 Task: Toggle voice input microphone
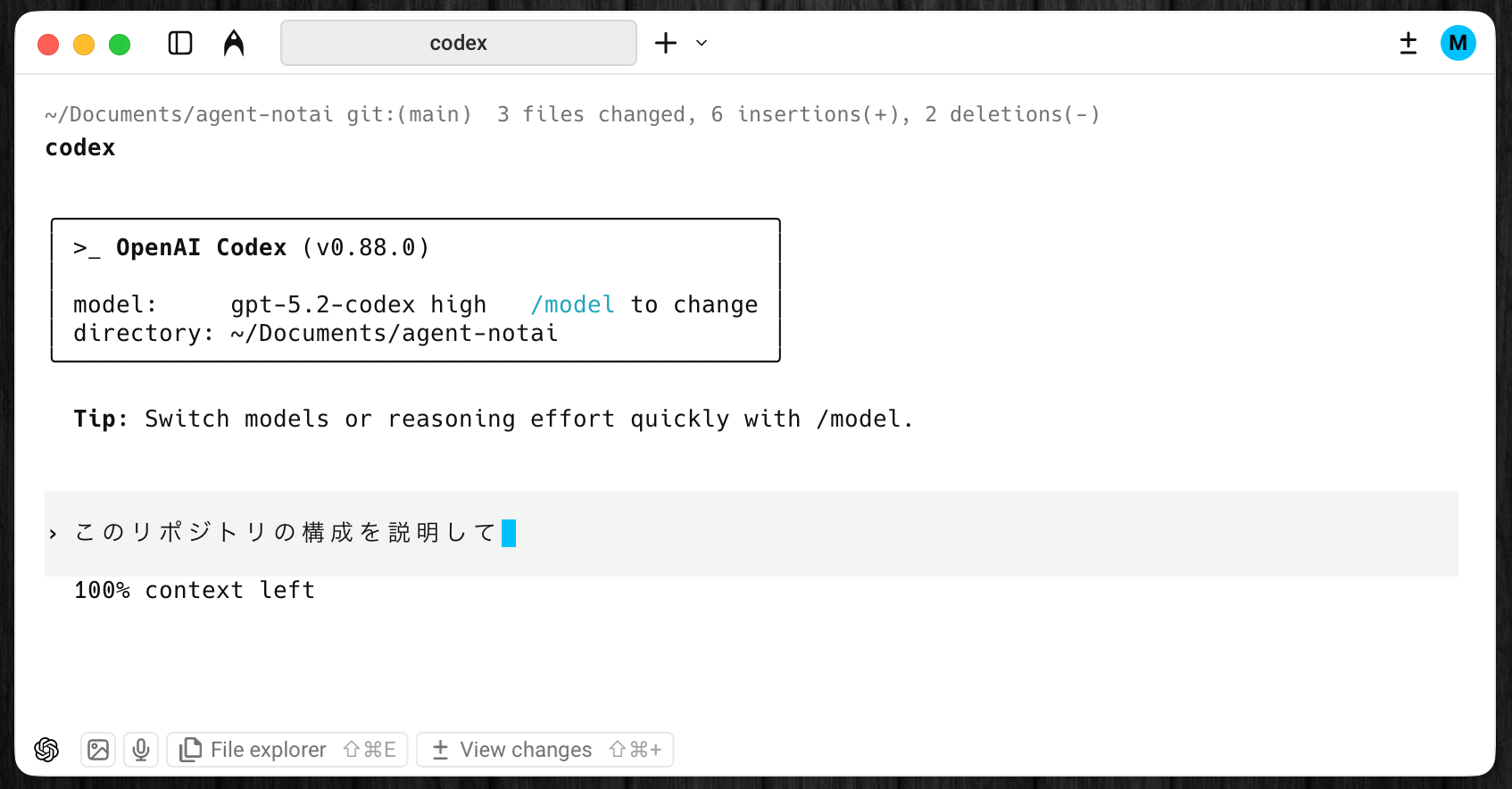pos(141,750)
